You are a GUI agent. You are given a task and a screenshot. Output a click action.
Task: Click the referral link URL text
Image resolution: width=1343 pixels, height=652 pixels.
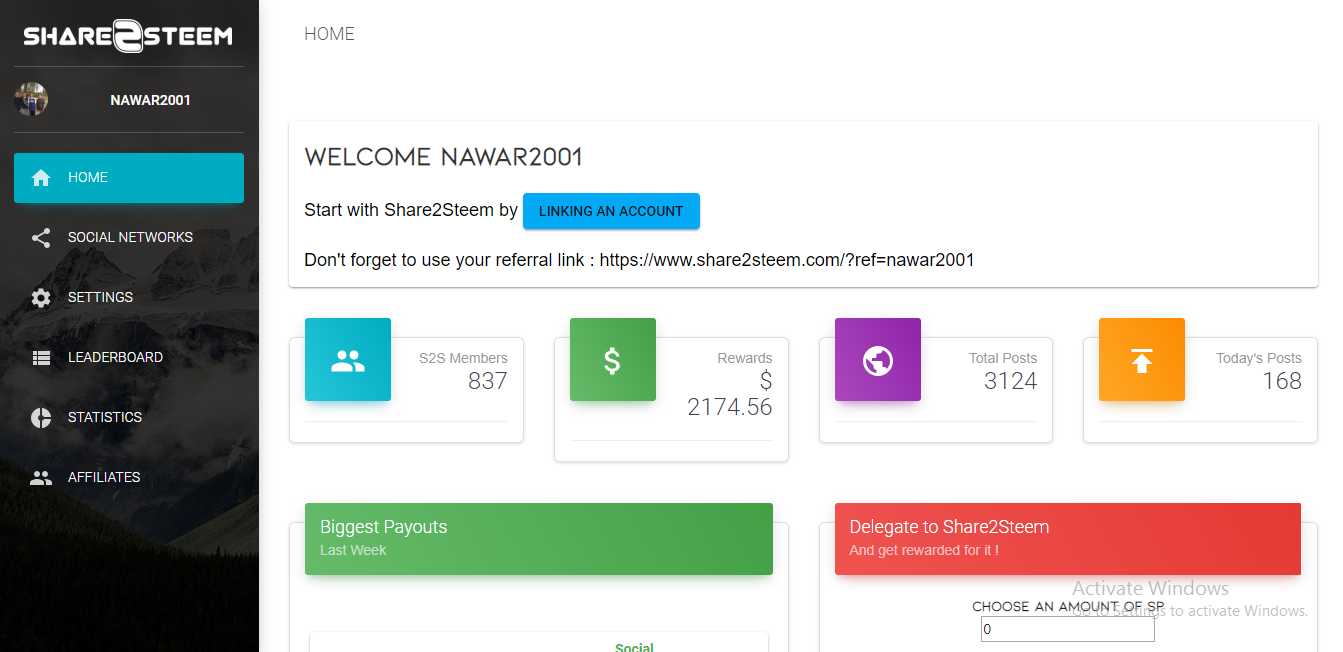click(787, 260)
